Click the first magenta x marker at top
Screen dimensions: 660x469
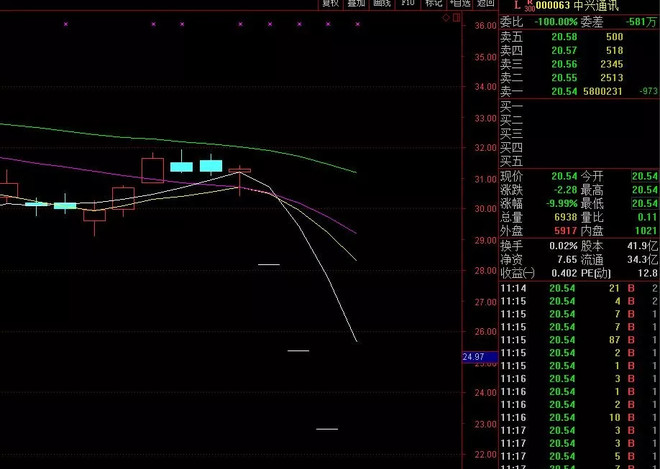65,23
